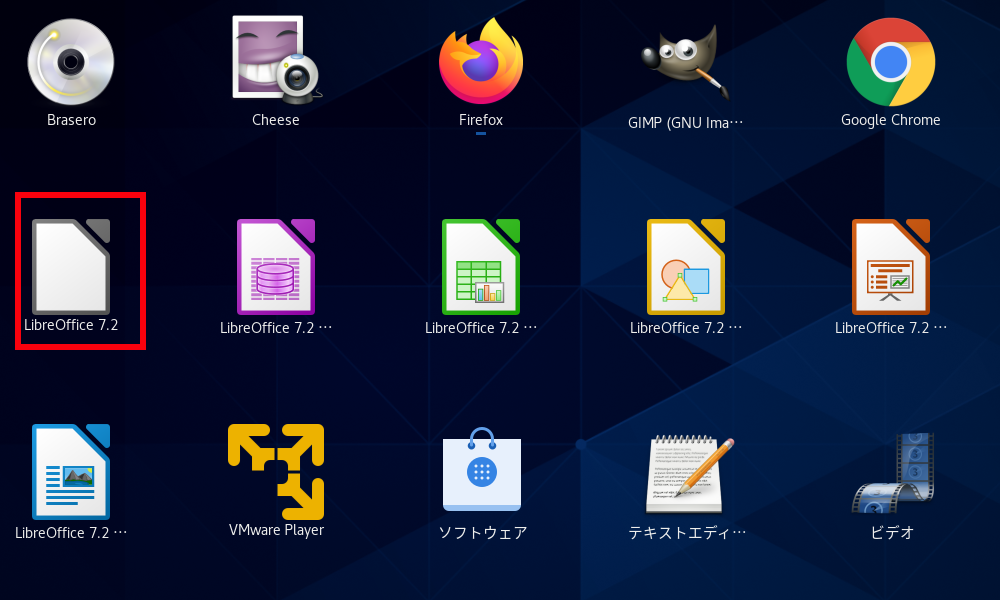Launch the Cheese webcam app icon
Viewport: 1000px width, 600px height.
coord(276,58)
